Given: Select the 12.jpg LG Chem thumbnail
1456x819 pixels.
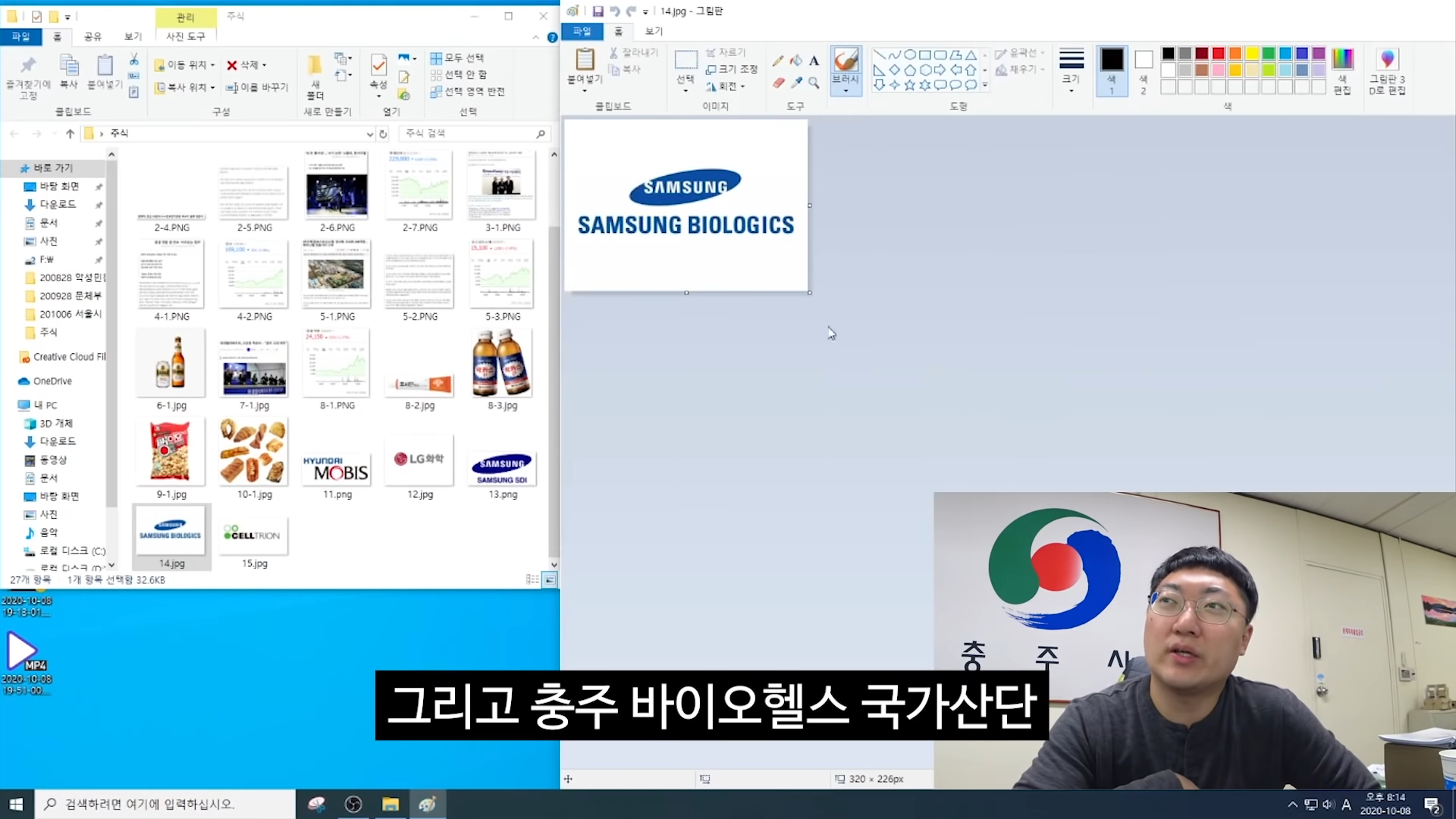Looking at the screenshot, I should coord(419,467).
